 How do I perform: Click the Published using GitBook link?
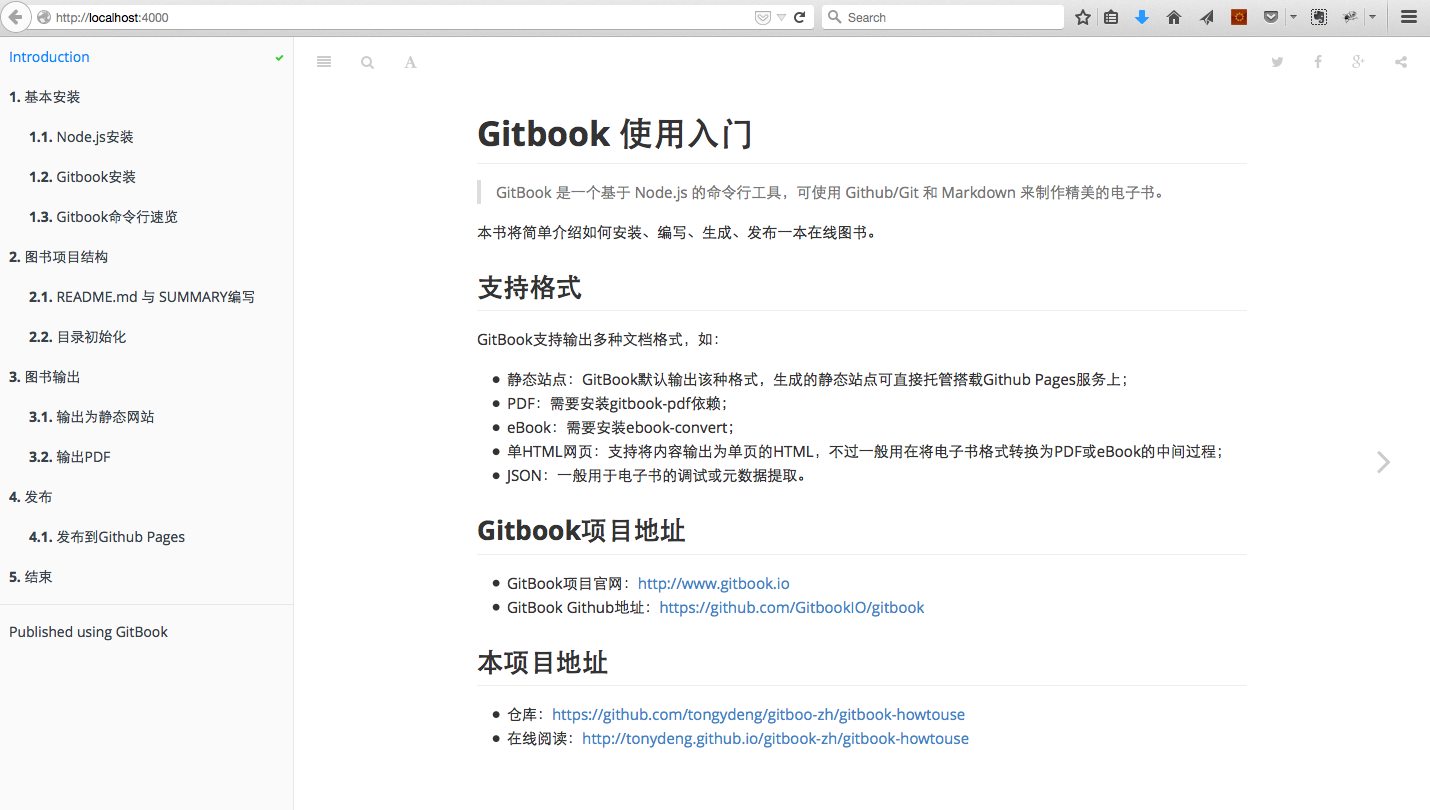88,631
